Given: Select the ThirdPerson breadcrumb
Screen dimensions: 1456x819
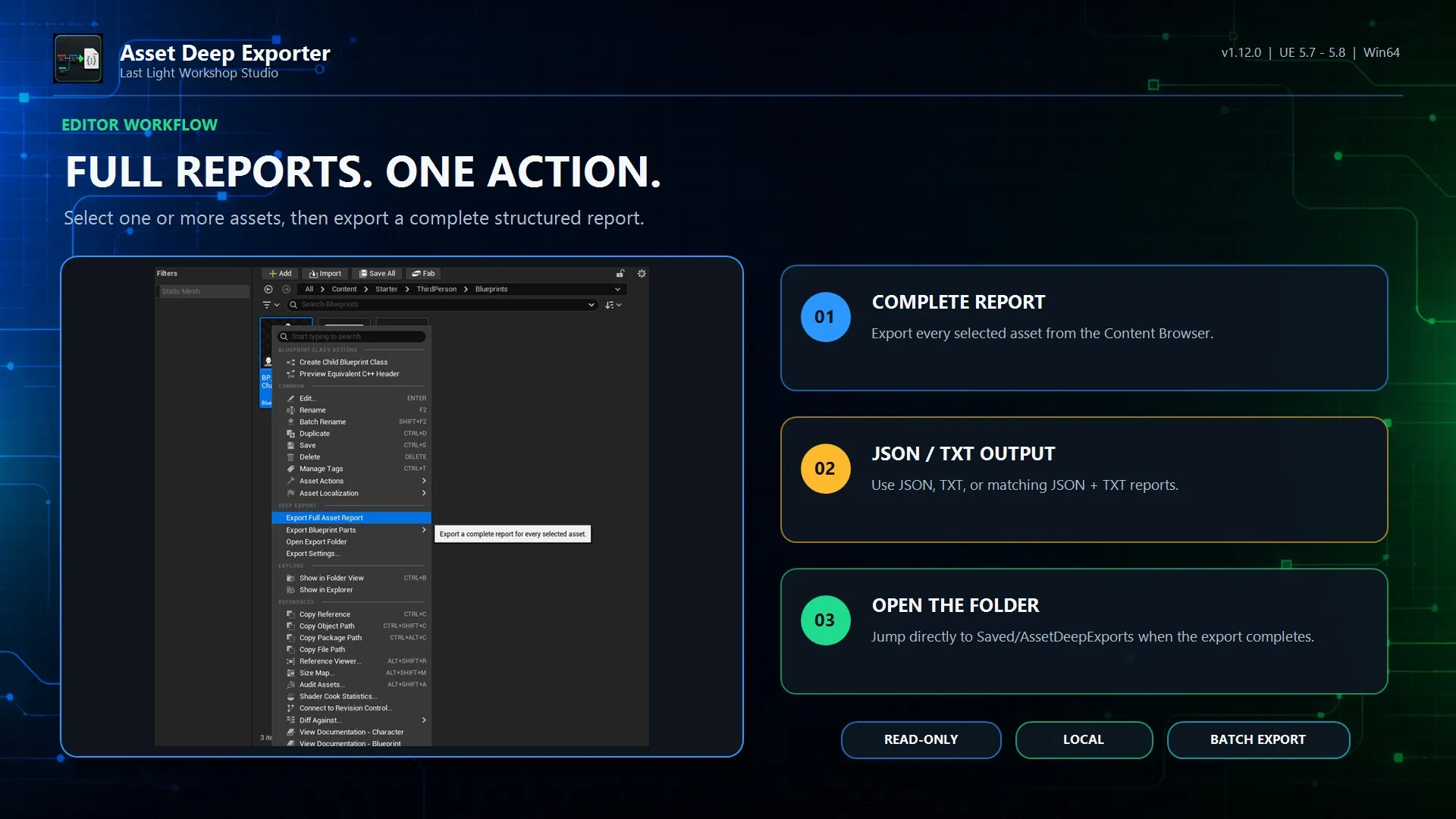Looking at the screenshot, I should tap(437, 289).
